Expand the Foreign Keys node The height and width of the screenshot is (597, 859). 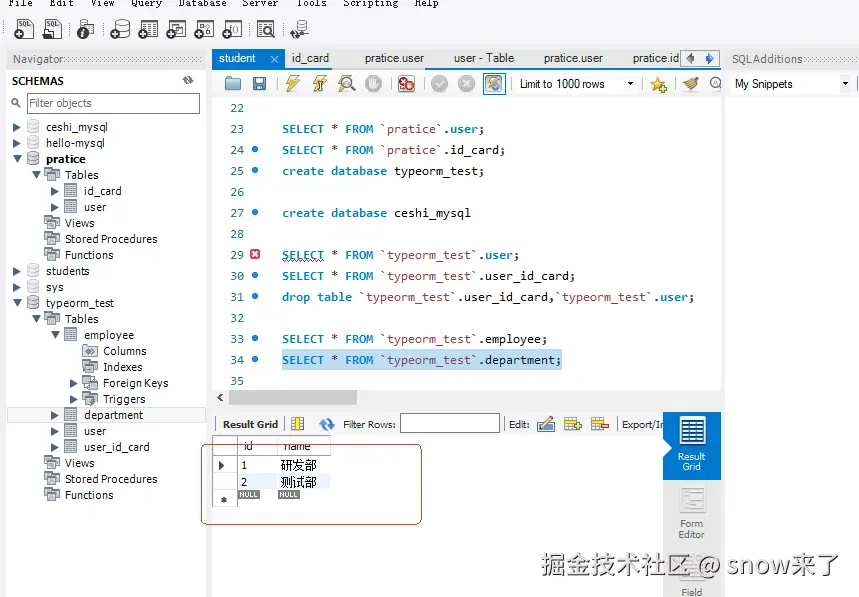tap(73, 383)
